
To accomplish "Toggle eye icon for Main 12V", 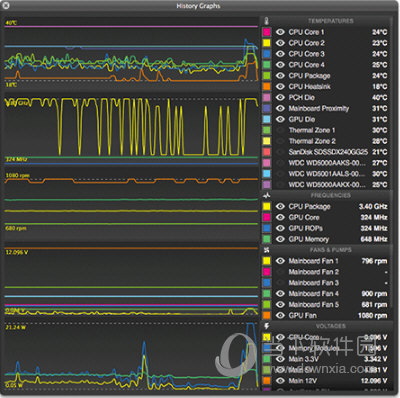I will 280,381.
